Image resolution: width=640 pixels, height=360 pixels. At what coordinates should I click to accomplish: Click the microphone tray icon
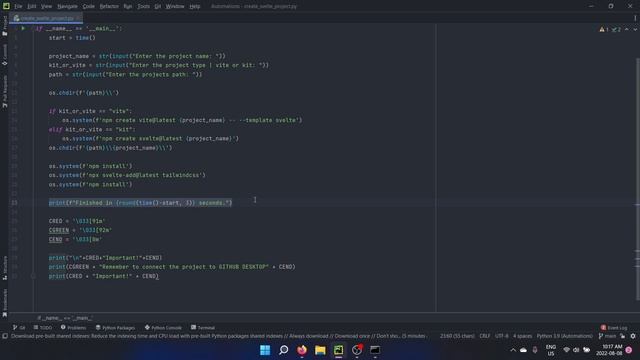coord(535,350)
